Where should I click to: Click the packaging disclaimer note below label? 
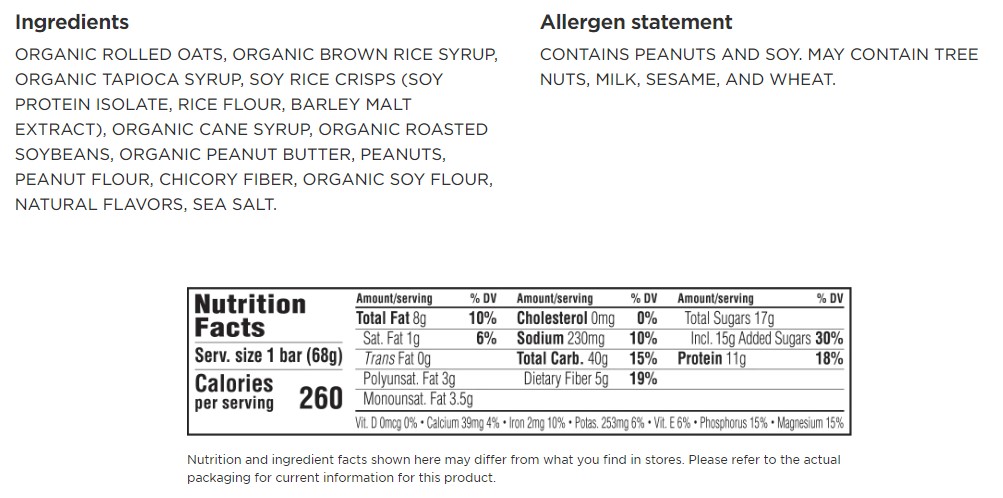click(513, 468)
